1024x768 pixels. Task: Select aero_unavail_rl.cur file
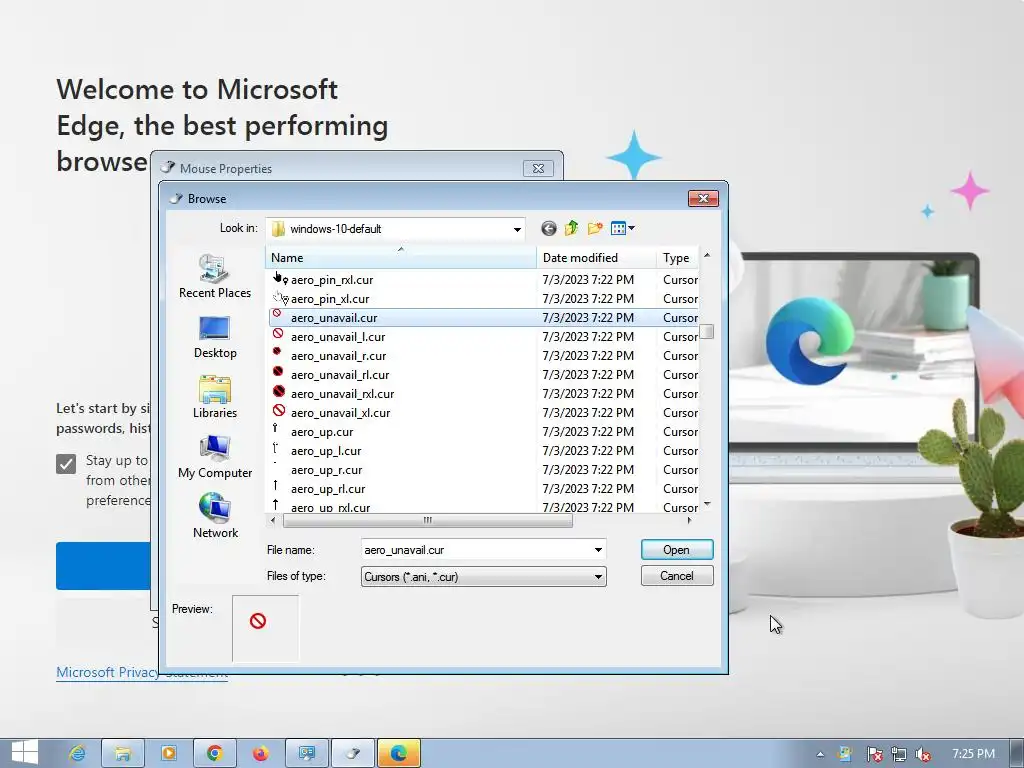click(484, 374)
